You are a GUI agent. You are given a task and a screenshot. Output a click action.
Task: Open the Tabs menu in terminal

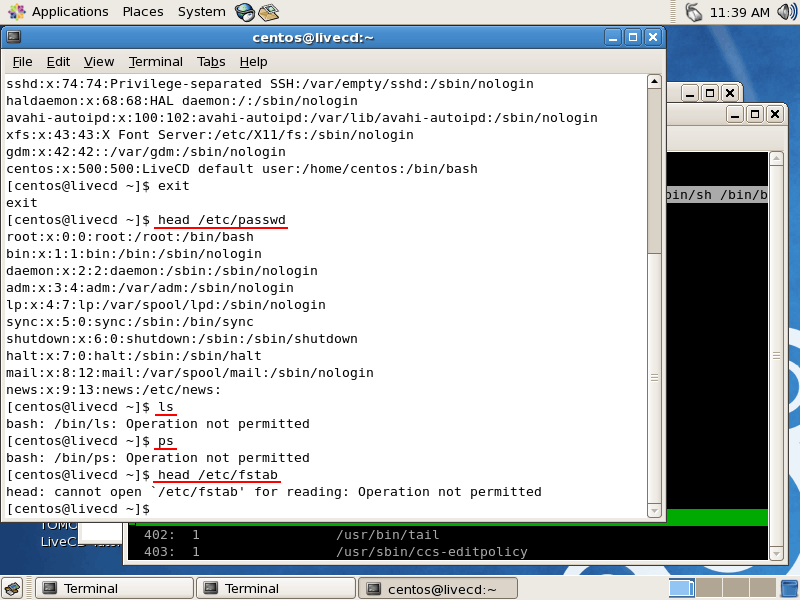pyautogui.click(x=211, y=62)
